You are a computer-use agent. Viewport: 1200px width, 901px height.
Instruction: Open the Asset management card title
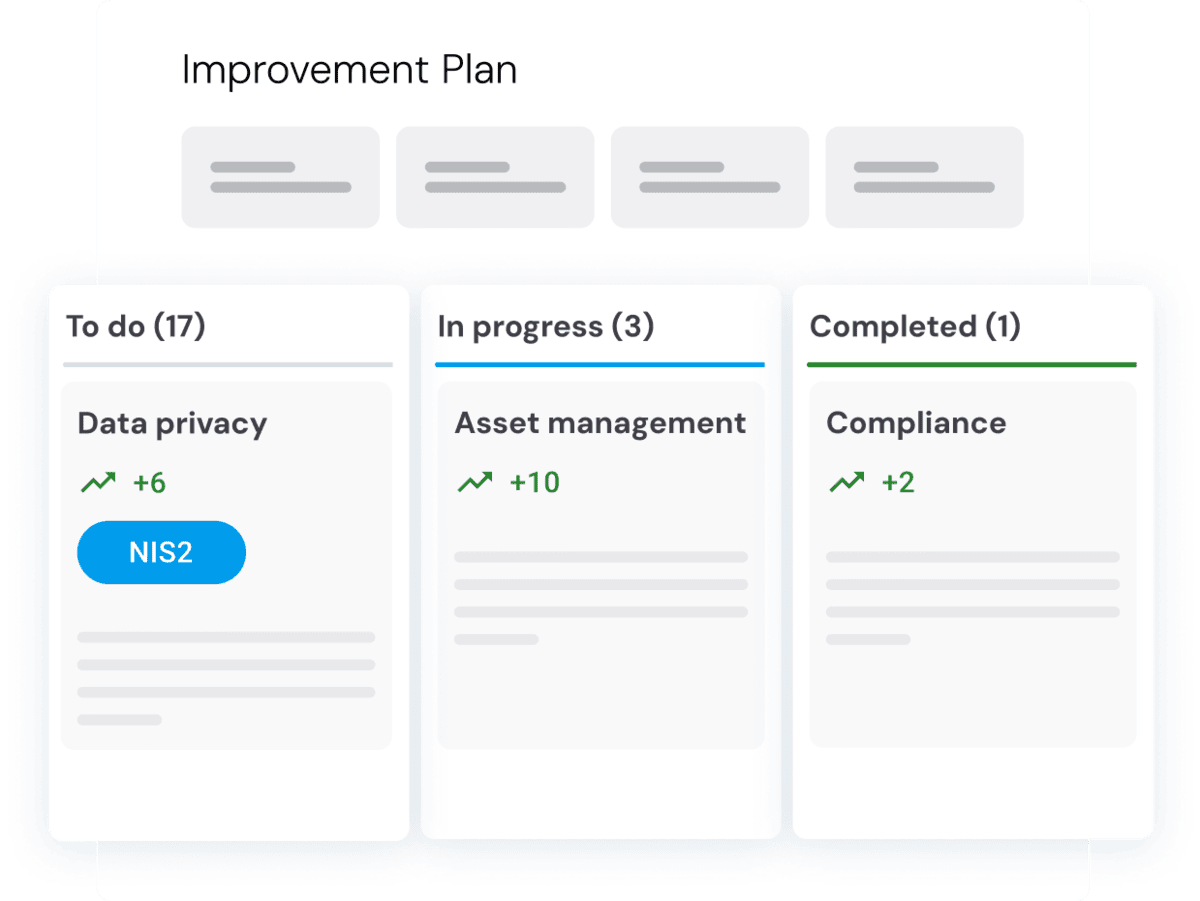click(600, 423)
